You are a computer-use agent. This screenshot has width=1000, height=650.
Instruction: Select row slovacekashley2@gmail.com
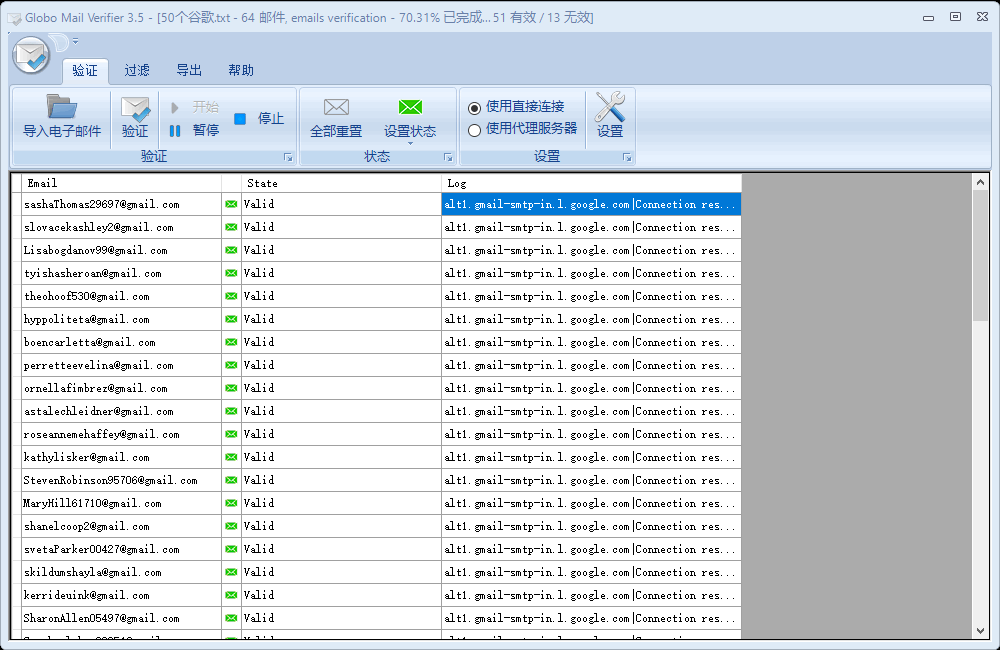pyautogui.click(x=376, y=227)
